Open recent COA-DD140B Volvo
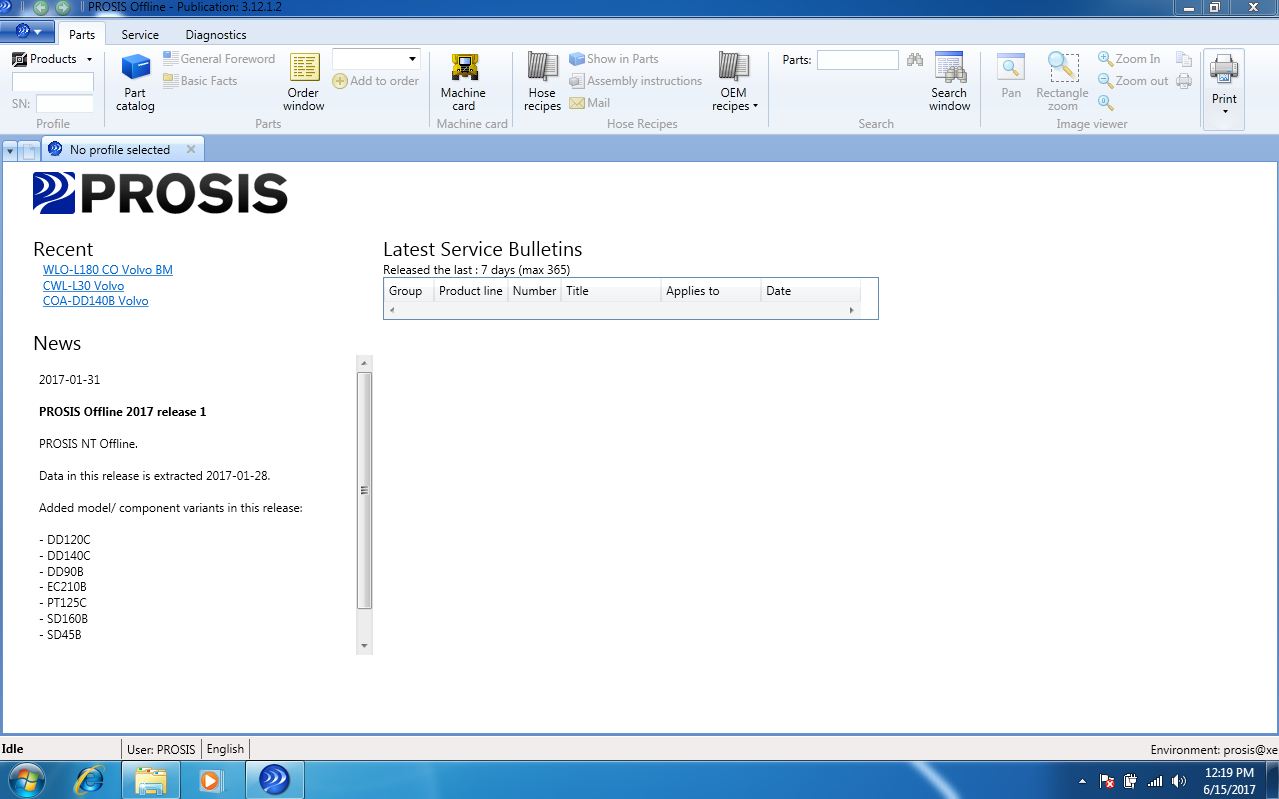Image resolution: width=1279 pixels, height=799 pixels. point(95,301)
